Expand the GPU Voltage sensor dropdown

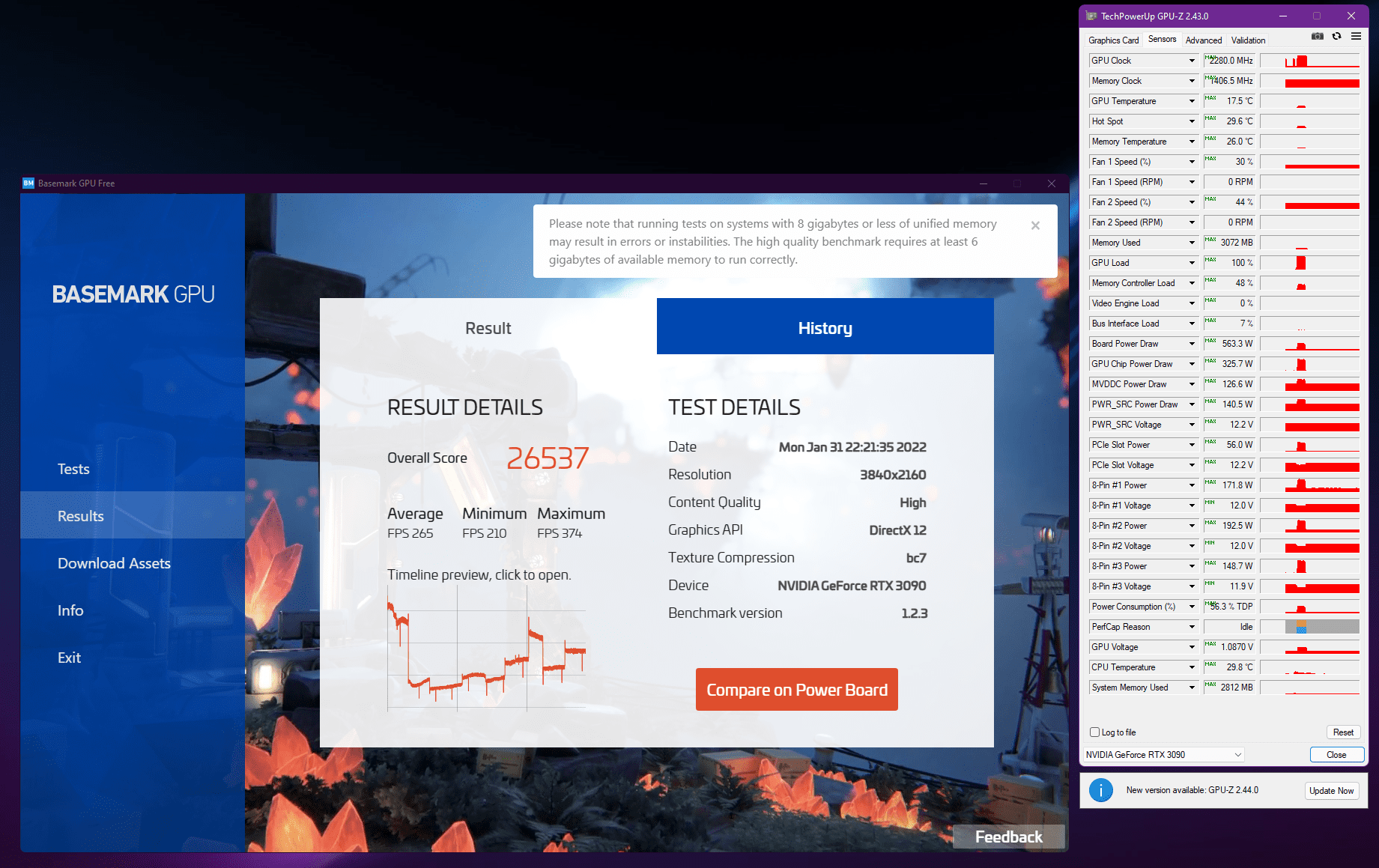pos(1192,647)
